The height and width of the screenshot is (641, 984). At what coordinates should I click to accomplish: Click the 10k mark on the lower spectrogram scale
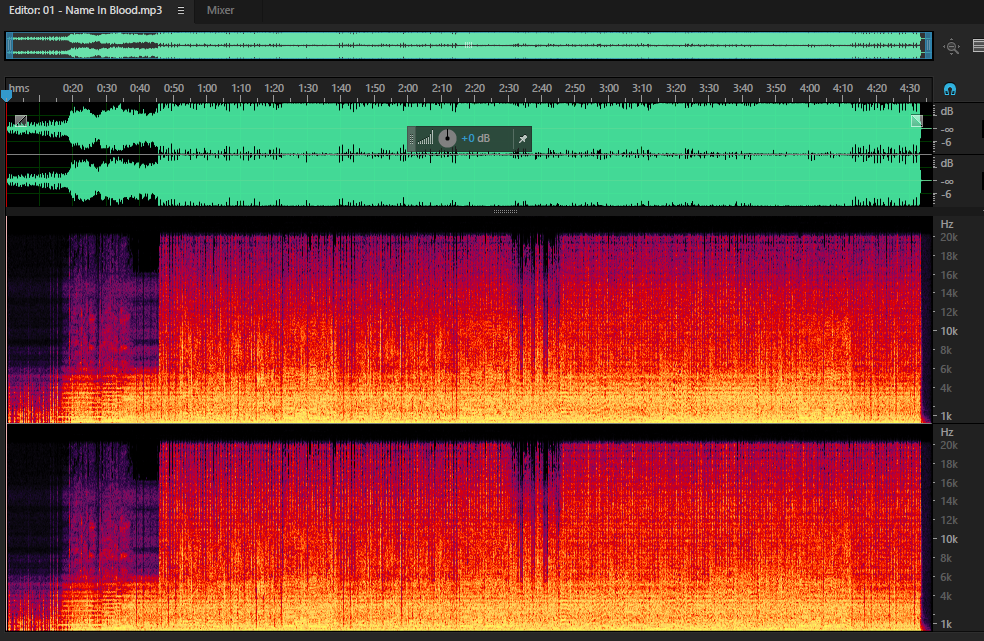(949, 539)
